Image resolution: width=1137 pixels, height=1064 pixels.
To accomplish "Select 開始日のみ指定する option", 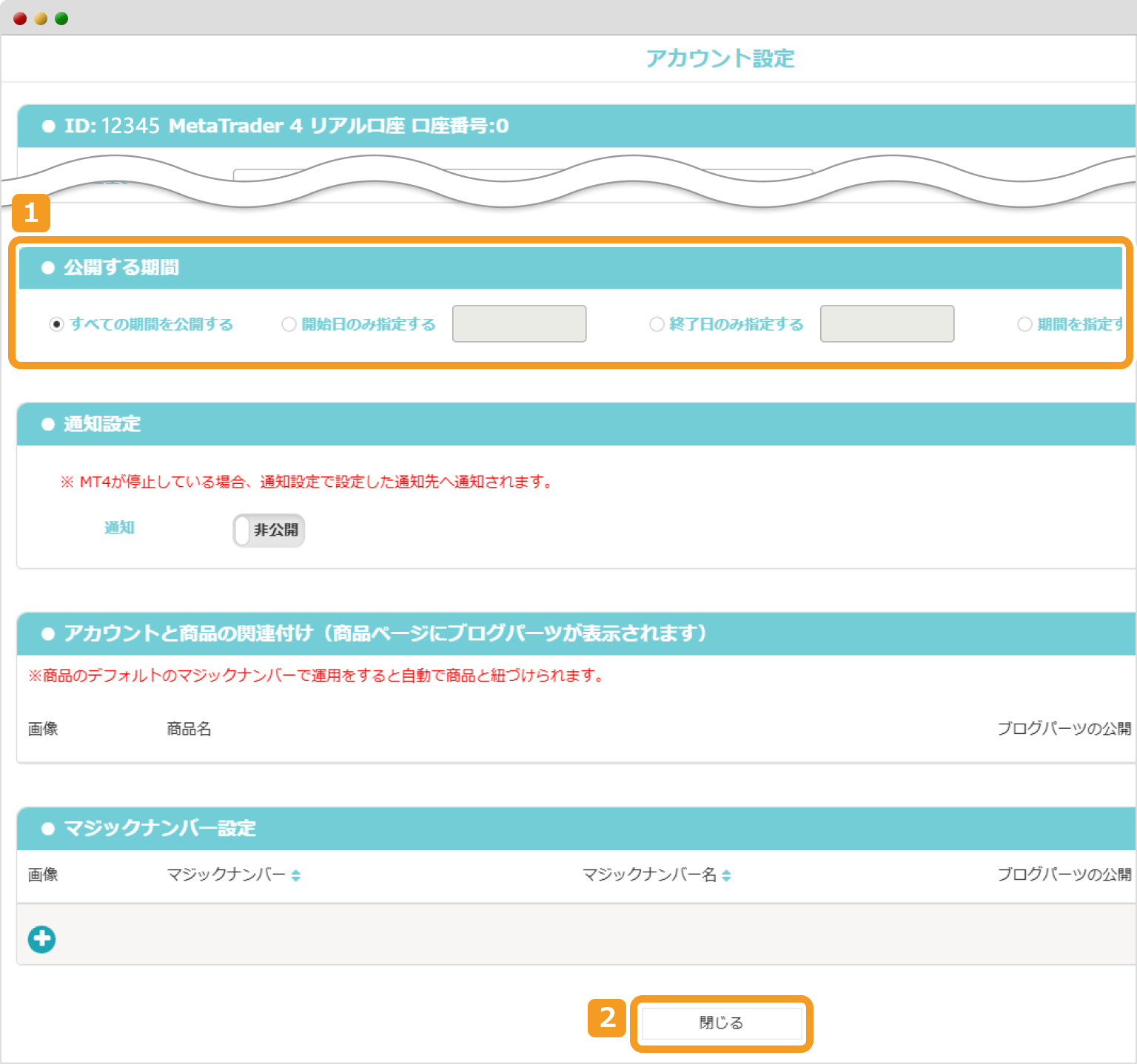I will pyautogui.click(x=289, y=323).
